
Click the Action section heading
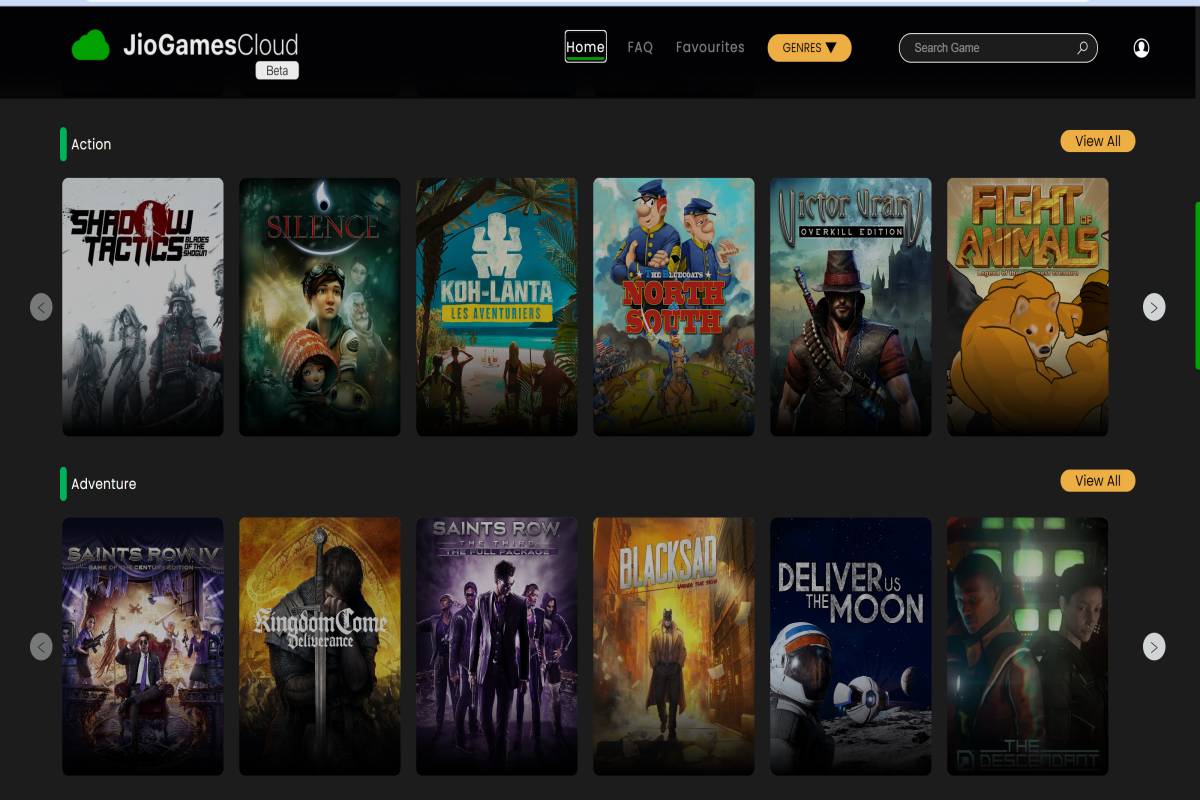pos(91,144)
